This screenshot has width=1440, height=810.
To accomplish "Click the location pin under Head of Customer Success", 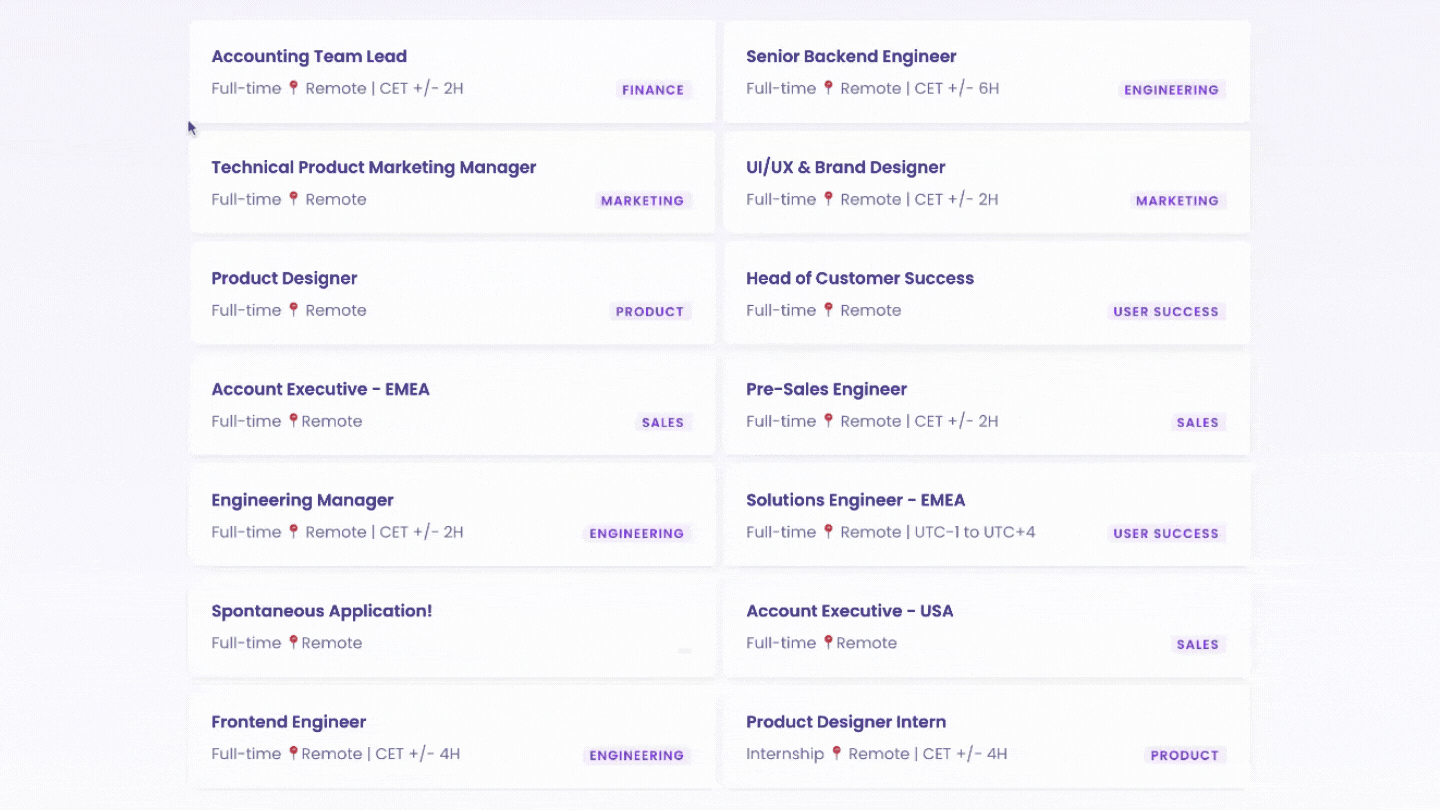I will point(828,310).
